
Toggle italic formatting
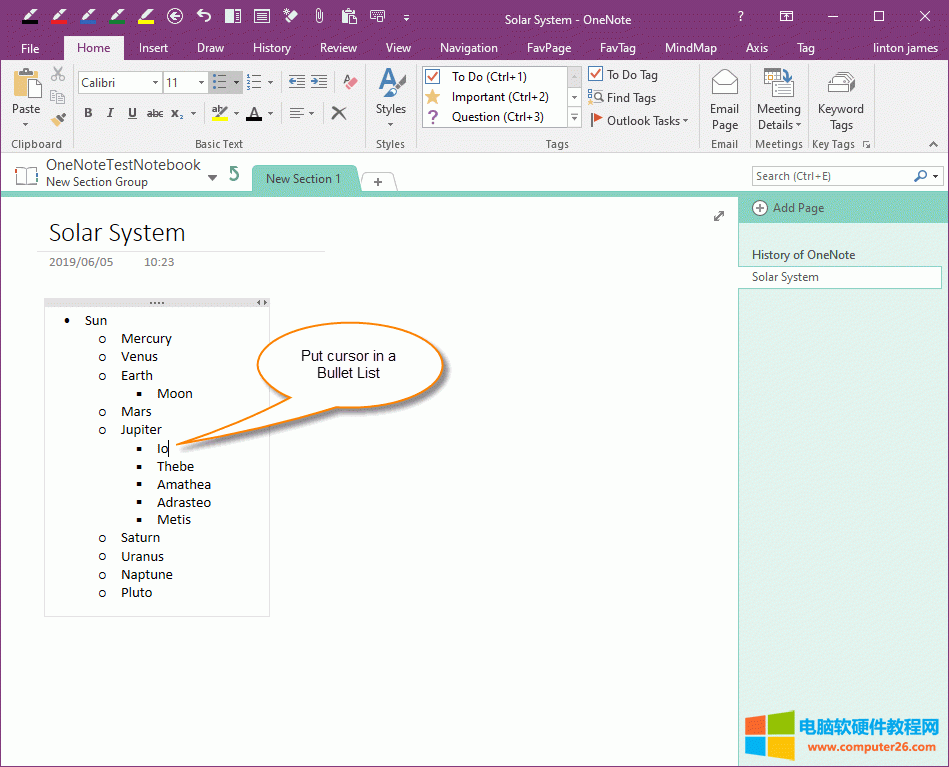pos(110,112)
